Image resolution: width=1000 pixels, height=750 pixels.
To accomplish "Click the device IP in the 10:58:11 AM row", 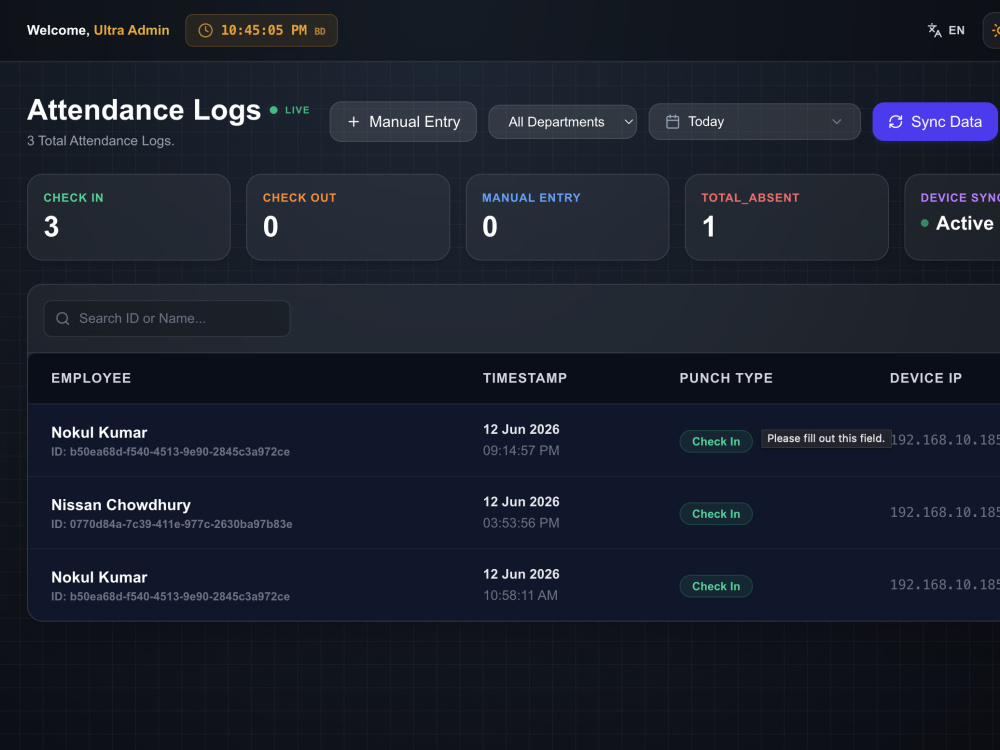I will pos(945,584).
